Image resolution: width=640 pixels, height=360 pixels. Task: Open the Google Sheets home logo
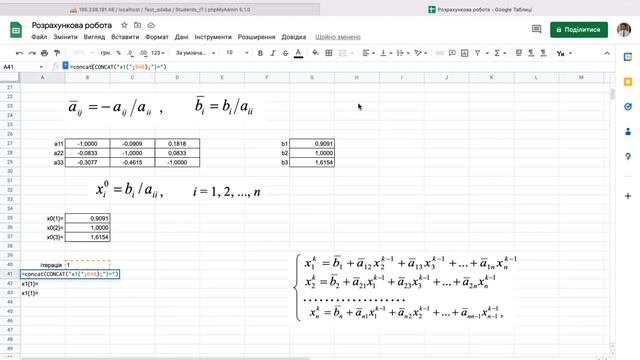point(16,30)
